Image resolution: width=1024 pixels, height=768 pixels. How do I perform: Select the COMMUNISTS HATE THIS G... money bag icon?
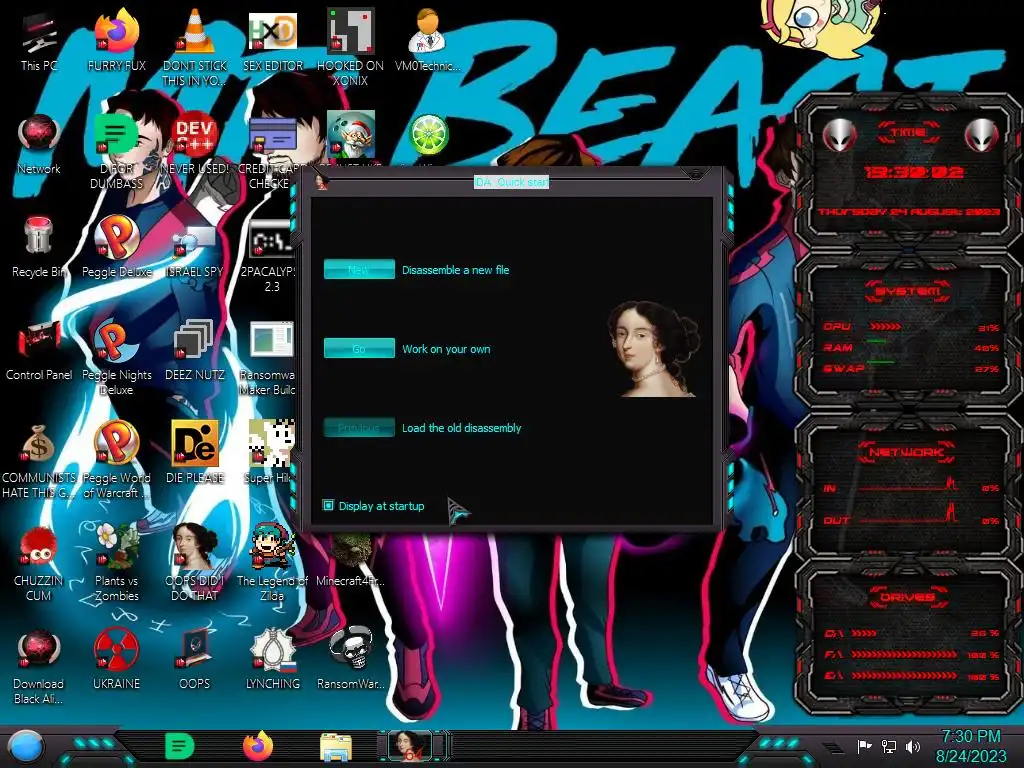39,461
